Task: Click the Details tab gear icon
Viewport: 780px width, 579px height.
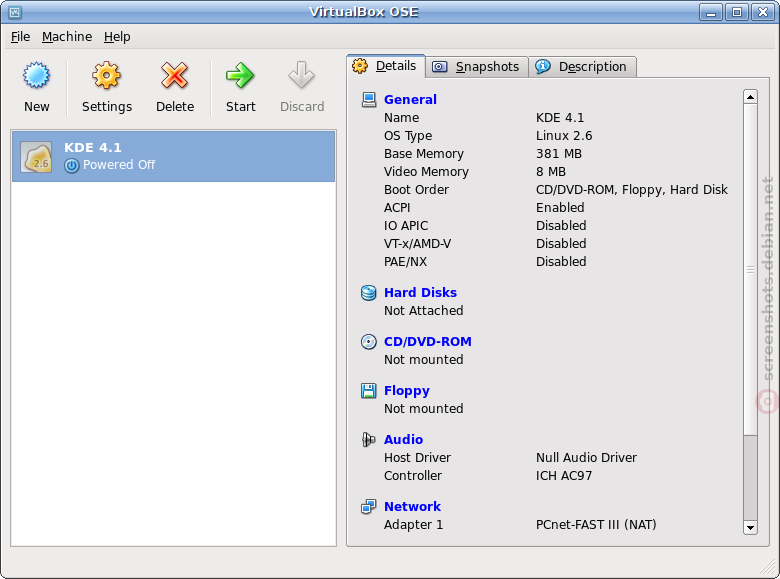Action: (x=360, y=66)
